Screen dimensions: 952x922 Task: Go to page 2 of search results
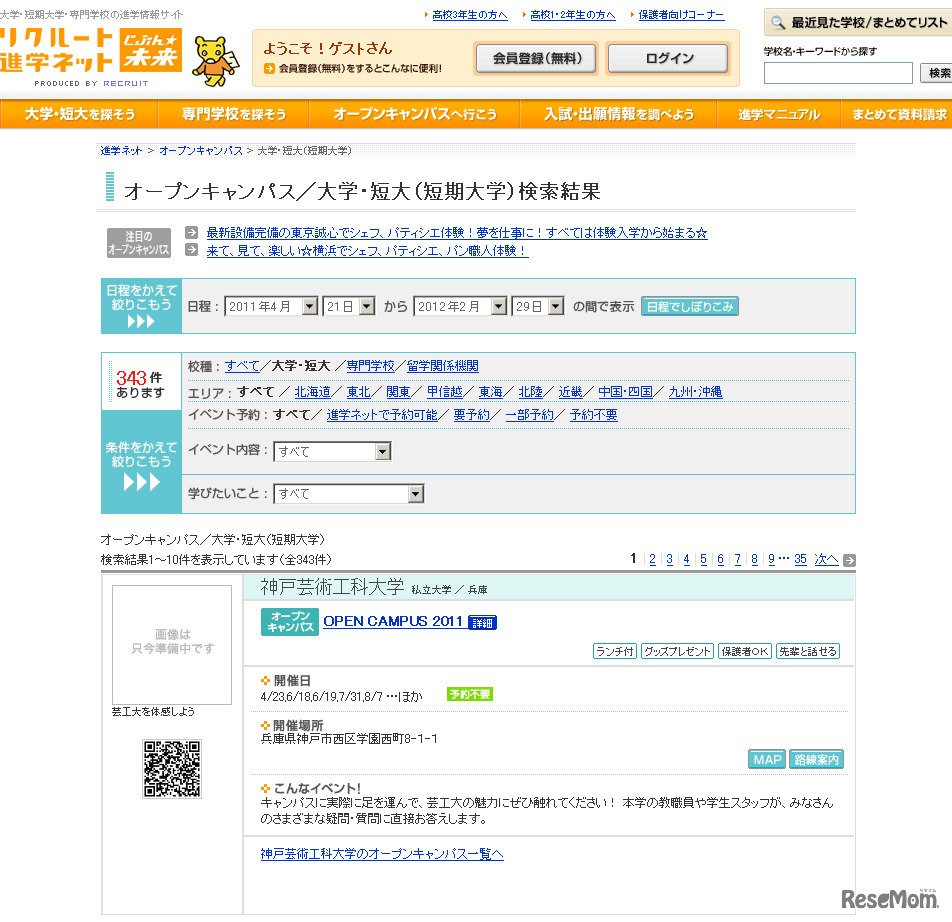652,559
